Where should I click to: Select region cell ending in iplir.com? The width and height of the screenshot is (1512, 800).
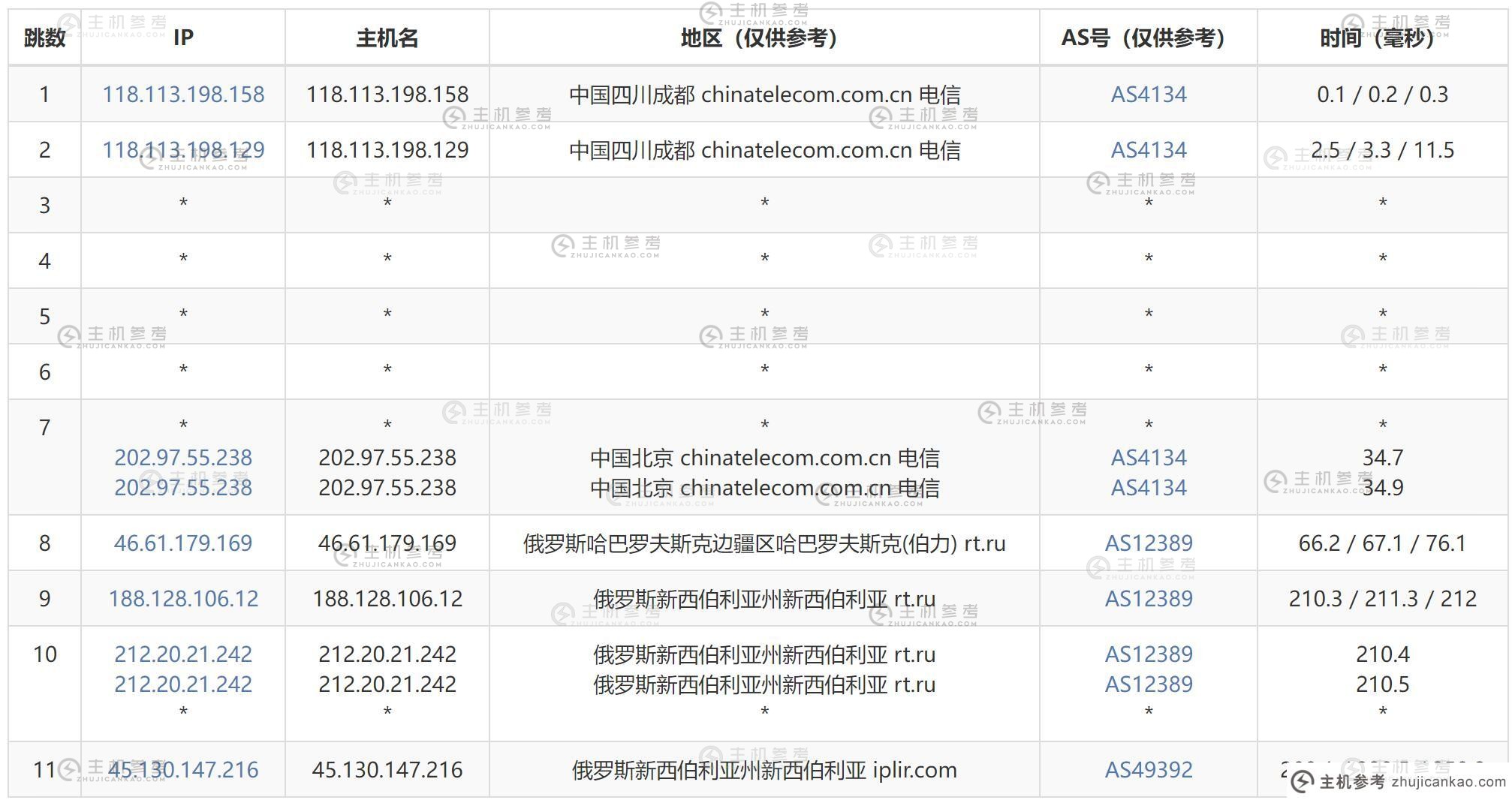764,770
